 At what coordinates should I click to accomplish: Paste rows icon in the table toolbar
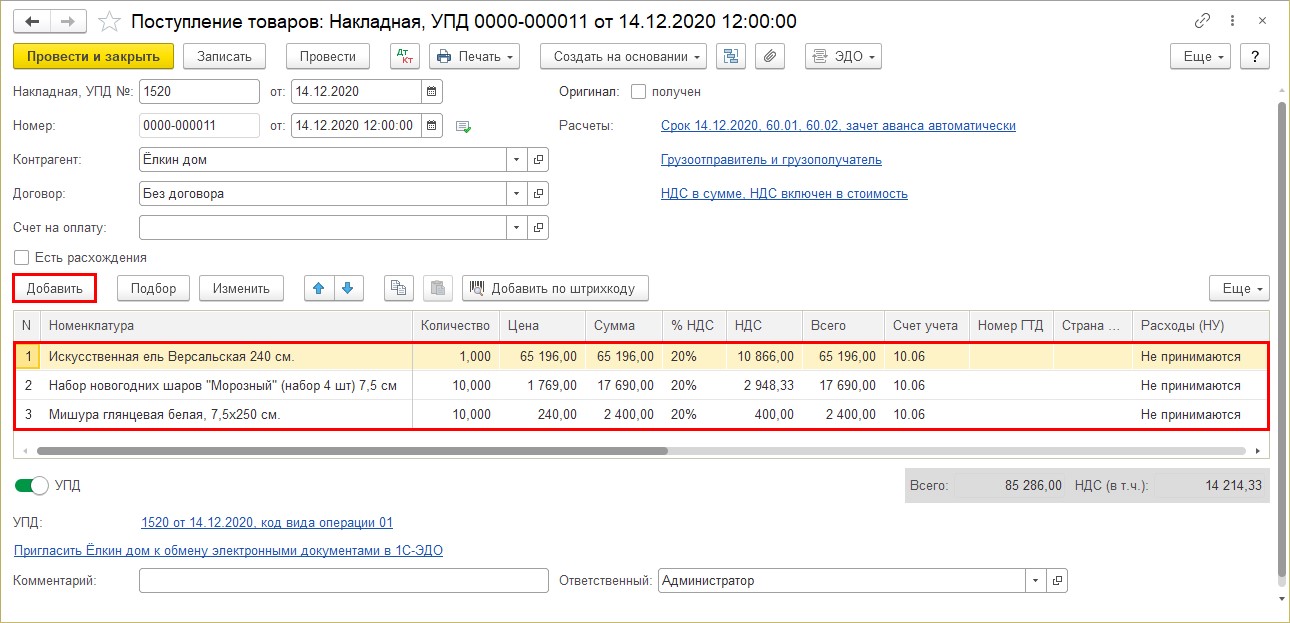tap(437, 288)
